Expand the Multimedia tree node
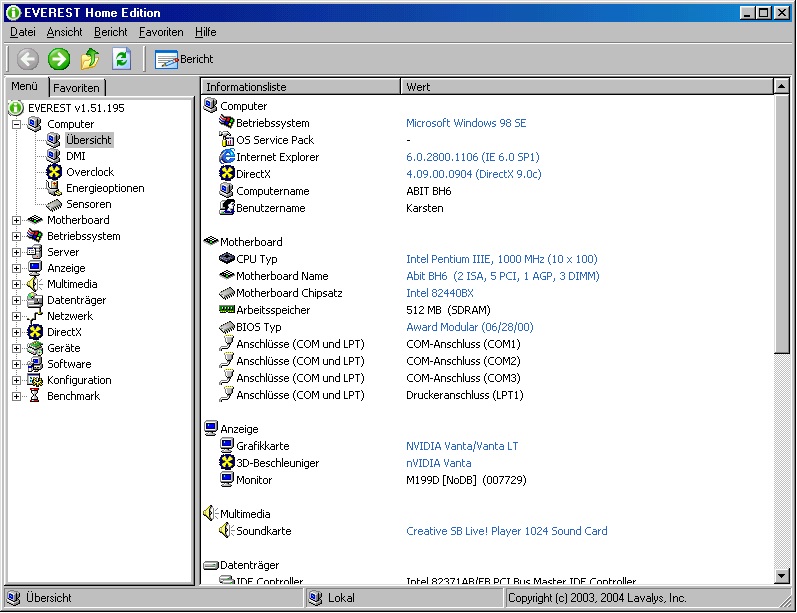The width and height of the screenshot is (797, 613). click(x=16, y=284)
